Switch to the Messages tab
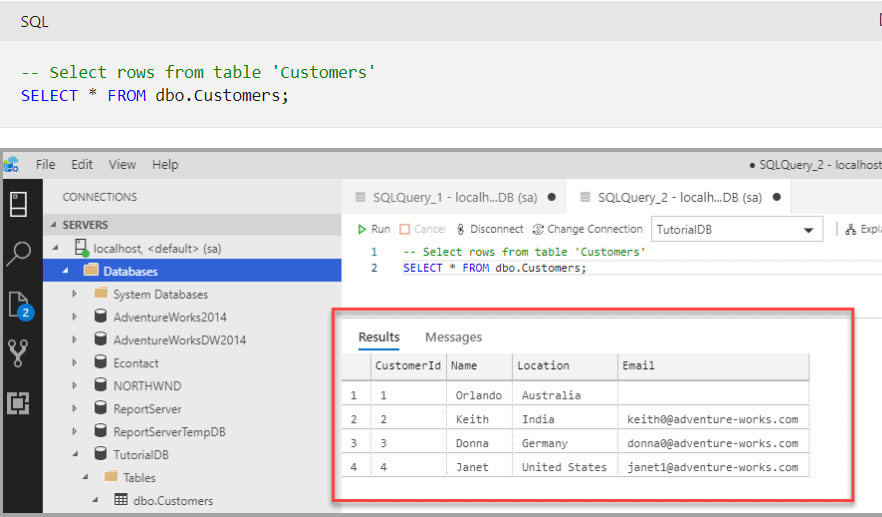The image size is (882, 517). 453,337
